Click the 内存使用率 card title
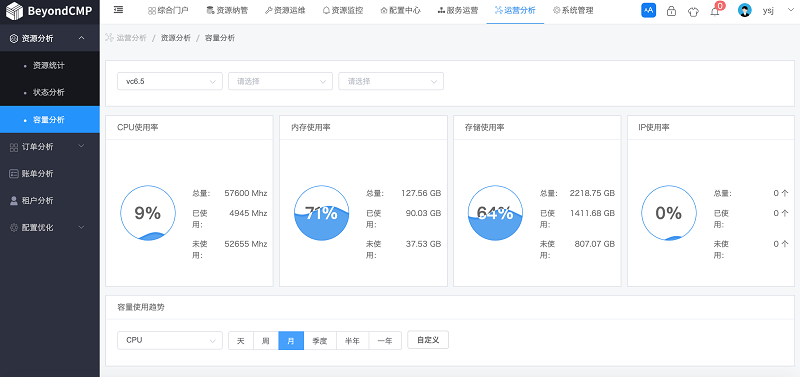800x377 pixels. point(311,128)
